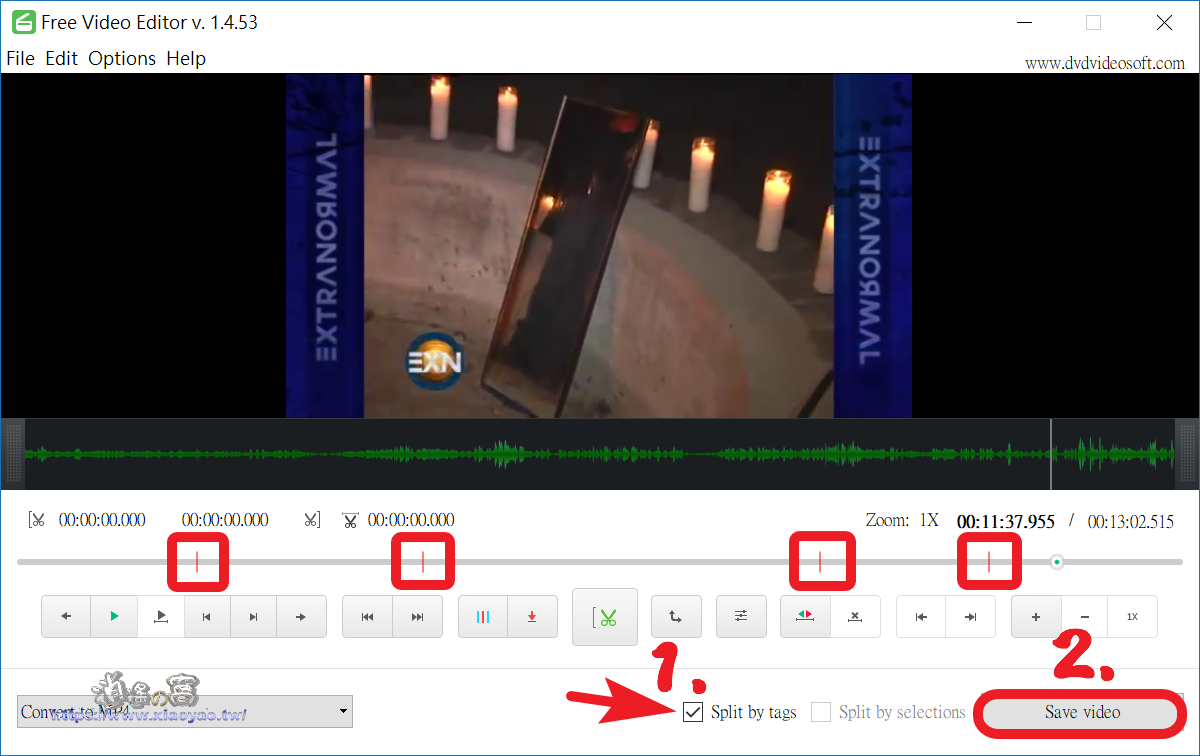The image size is (1200, 756).
Task: Click the red down-arrow add tag icon
Action: (532, 617)
